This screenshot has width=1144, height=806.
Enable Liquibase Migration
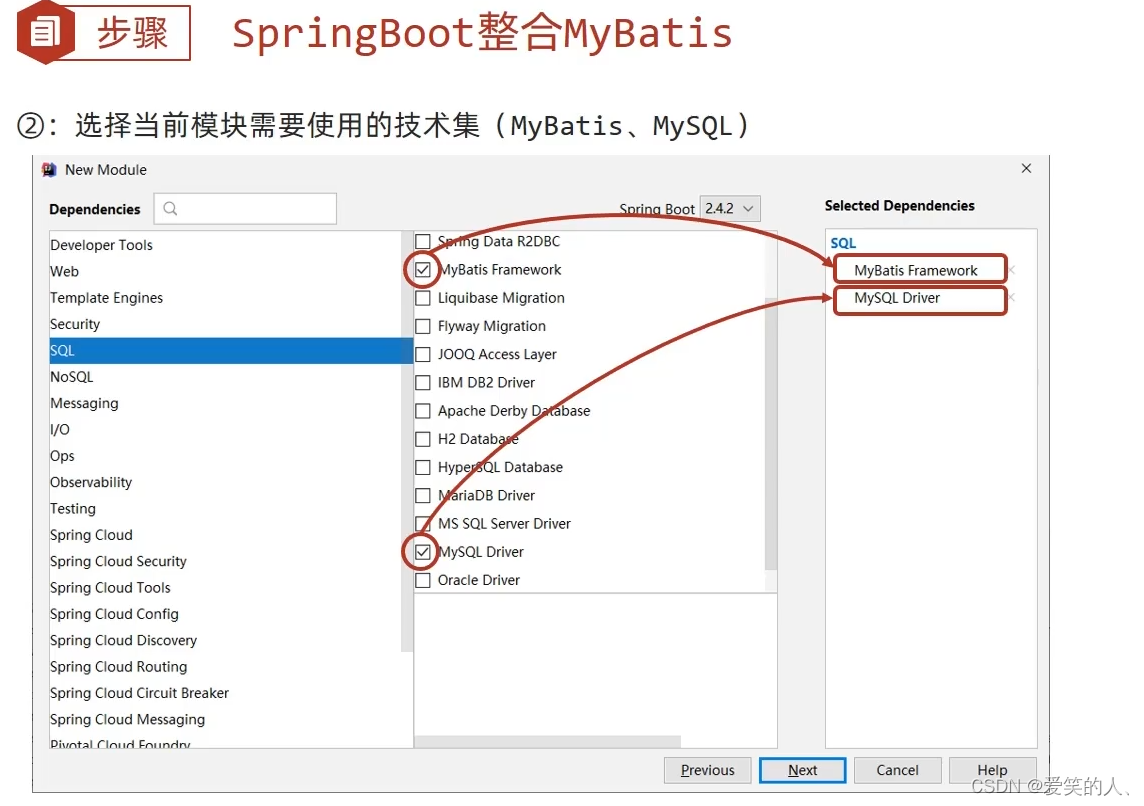pyautogui.click(x=422, y=298)
